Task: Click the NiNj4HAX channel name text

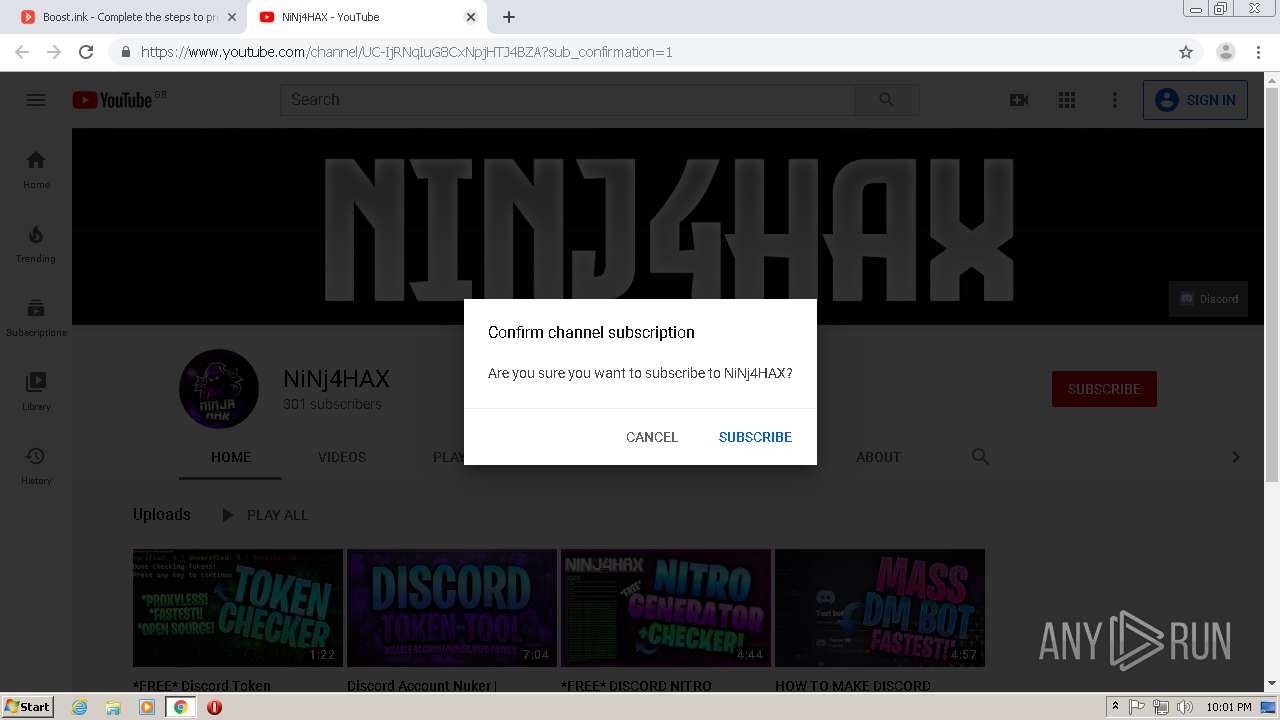Action: tap(336, 379)
